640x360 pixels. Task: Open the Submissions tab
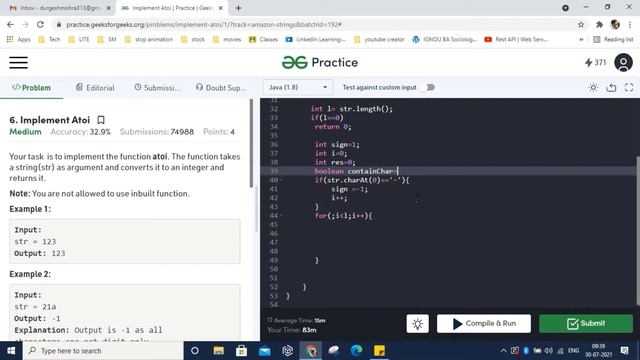pyautogui.click(x=157, y=88)
